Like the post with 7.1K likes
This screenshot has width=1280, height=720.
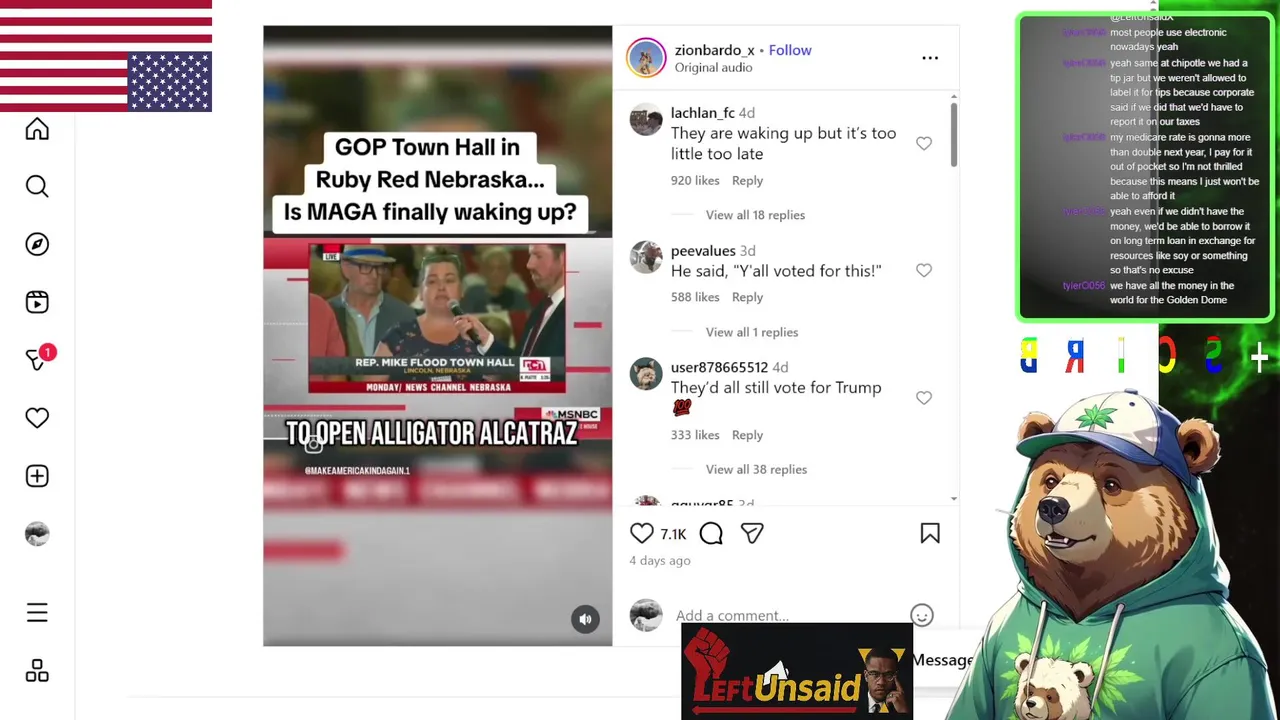pos(642,534)
